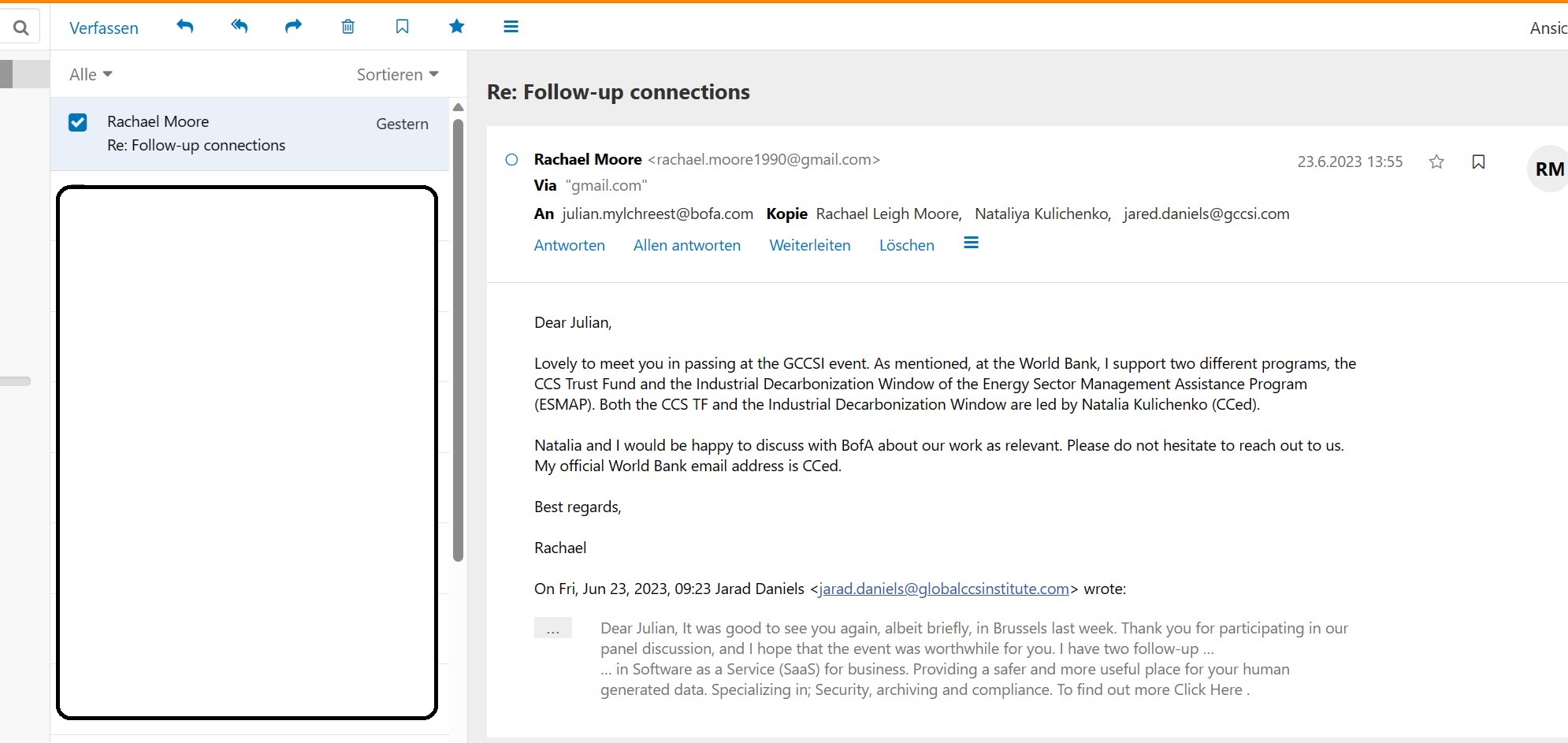This screenshot has width=1568, height=743.
Task: Bookmark message using toolbar bookmark icon
Action: click(402, 27)
